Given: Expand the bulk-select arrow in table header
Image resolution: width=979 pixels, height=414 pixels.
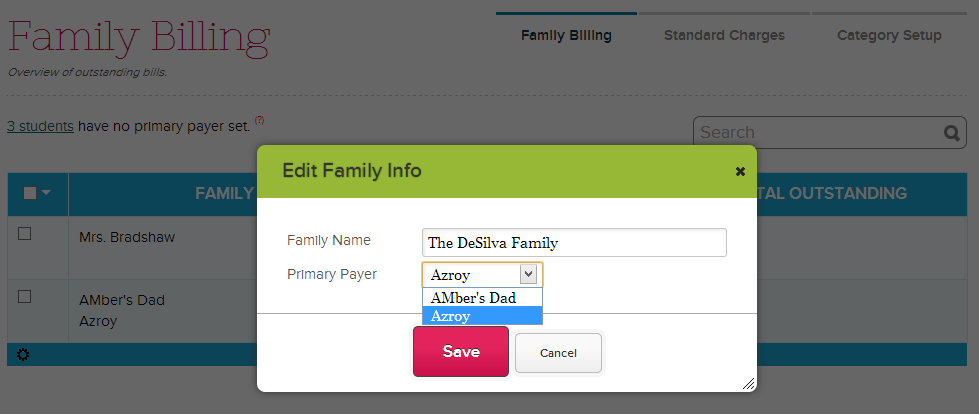Looking at the screenshot, I should (x=46, y=193).
